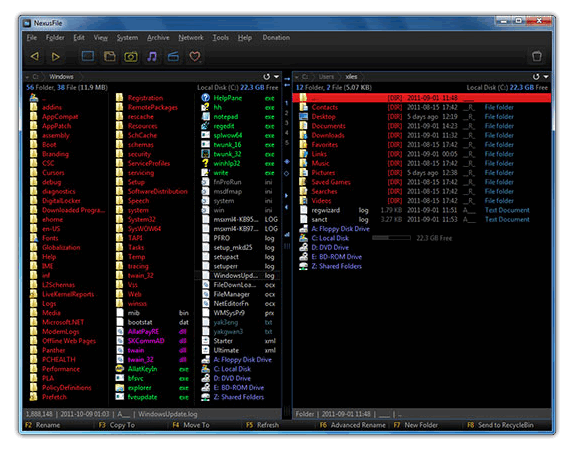Select the Fonts folder in left panel
Image resolution: width=575 pixels, height=450 pixels.
(x=66, y=238)
